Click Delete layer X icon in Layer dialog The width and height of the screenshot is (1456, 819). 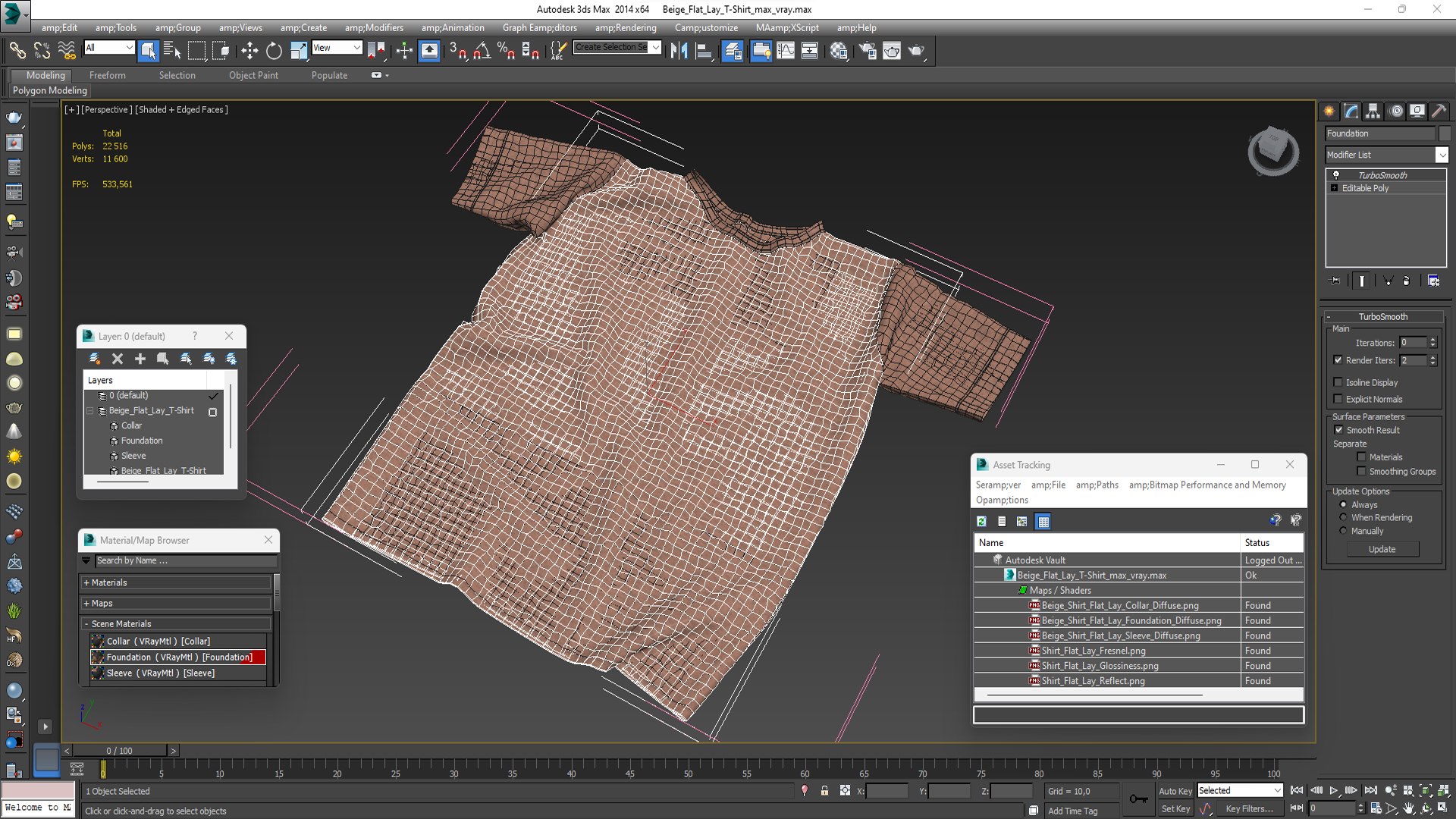click(117, 359)
